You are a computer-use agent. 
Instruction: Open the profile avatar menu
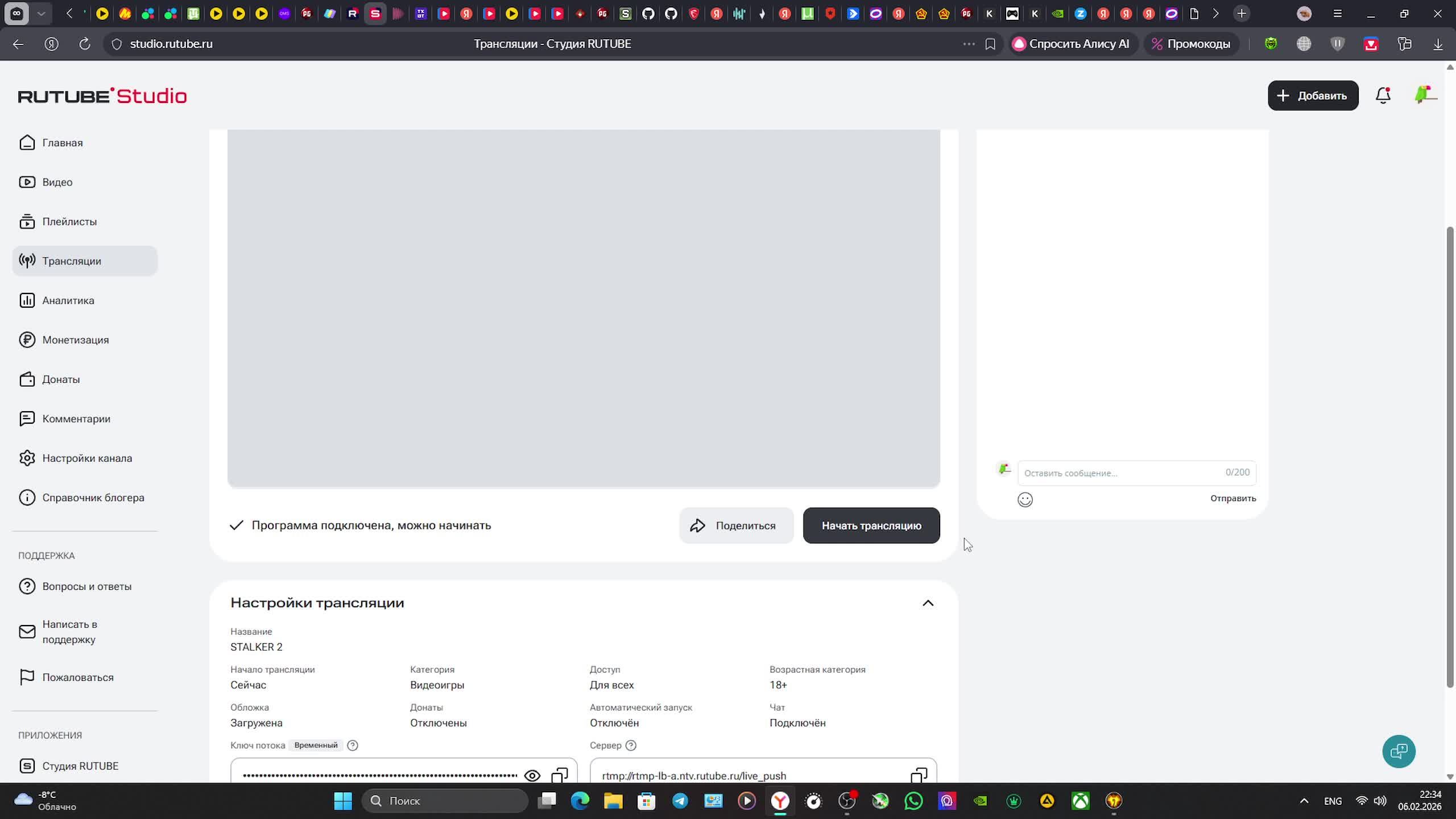[1424, 96]
